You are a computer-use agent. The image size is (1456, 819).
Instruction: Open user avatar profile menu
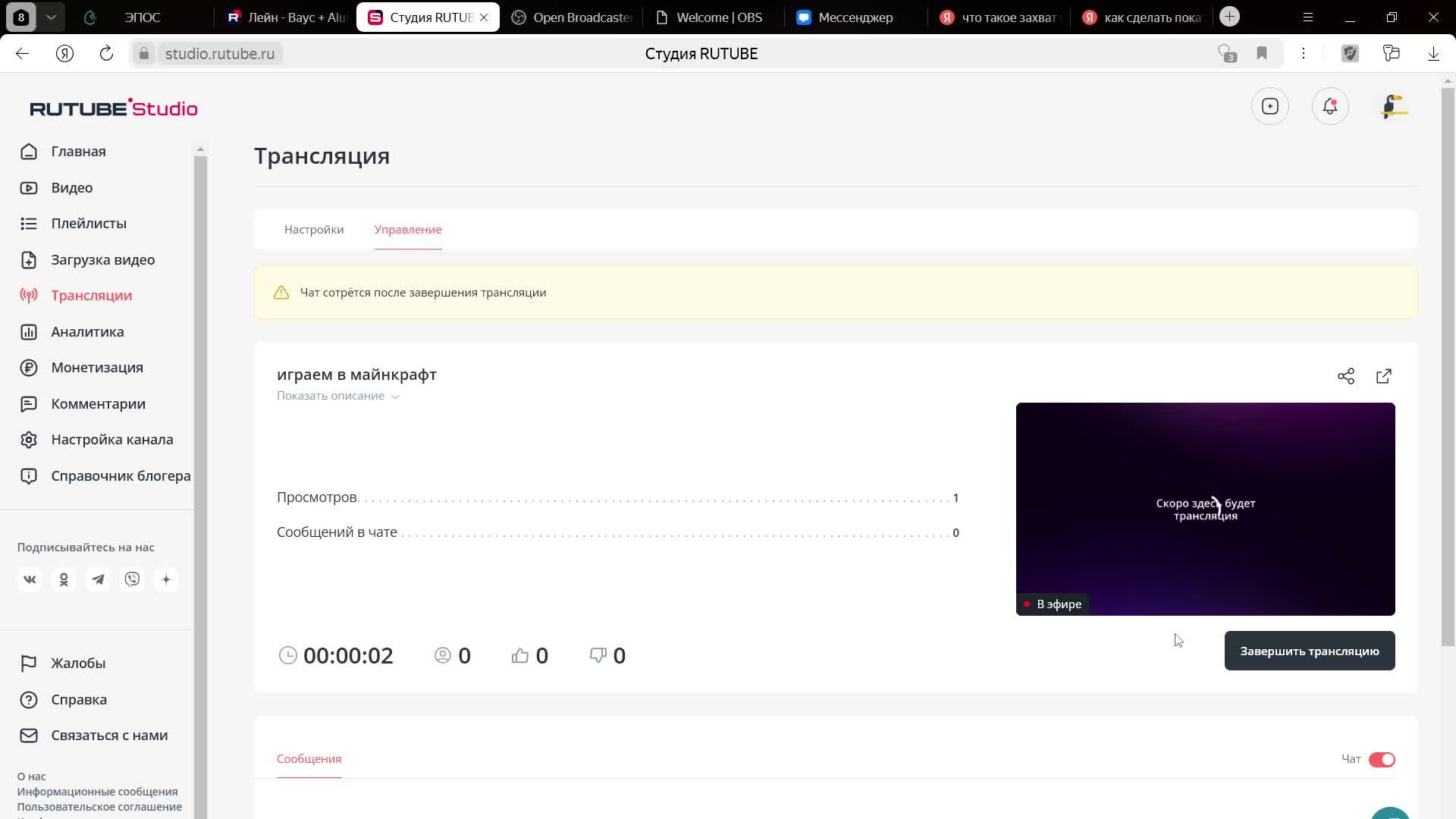(1394, 107)
